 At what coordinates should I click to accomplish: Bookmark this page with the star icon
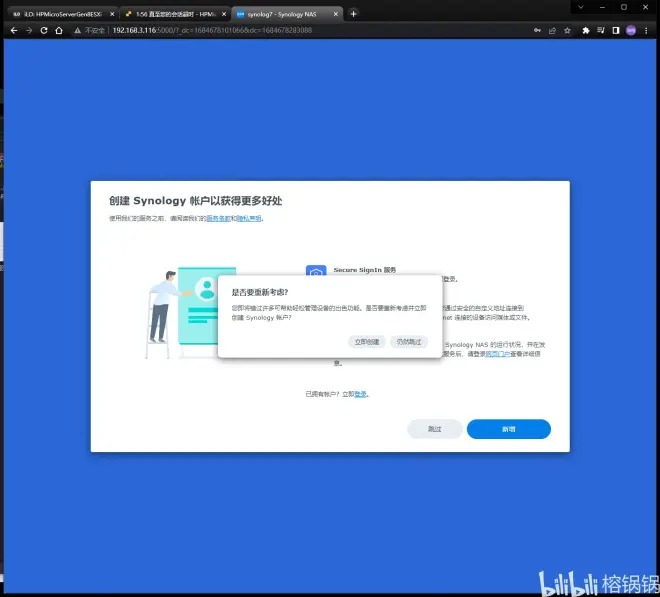[x=567, y=30]
